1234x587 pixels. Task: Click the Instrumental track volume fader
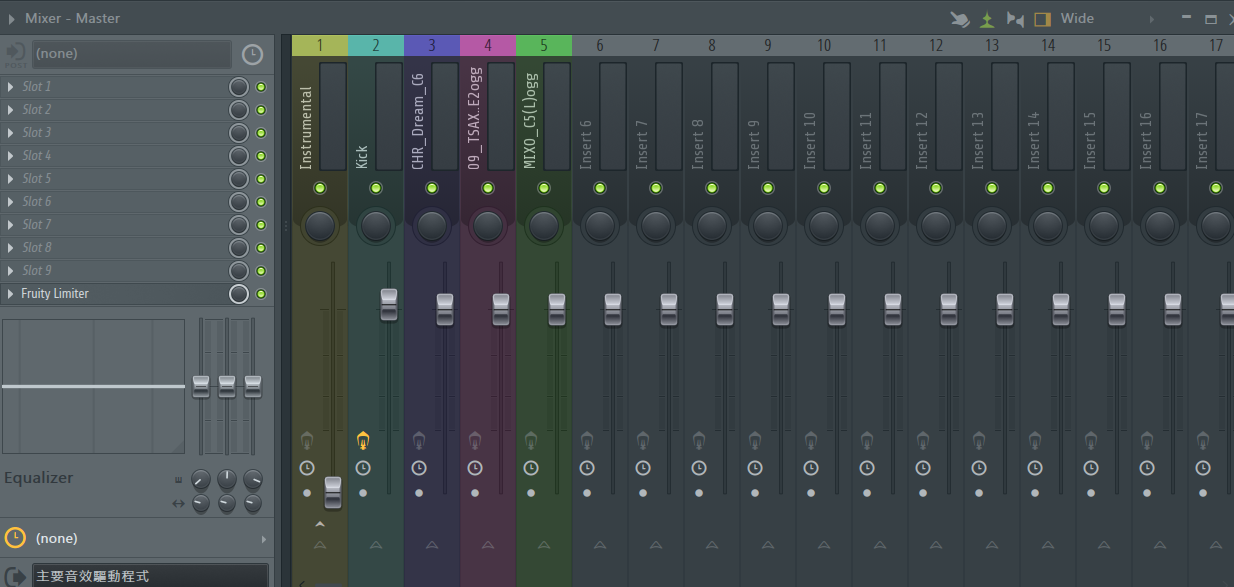[333, 493]
